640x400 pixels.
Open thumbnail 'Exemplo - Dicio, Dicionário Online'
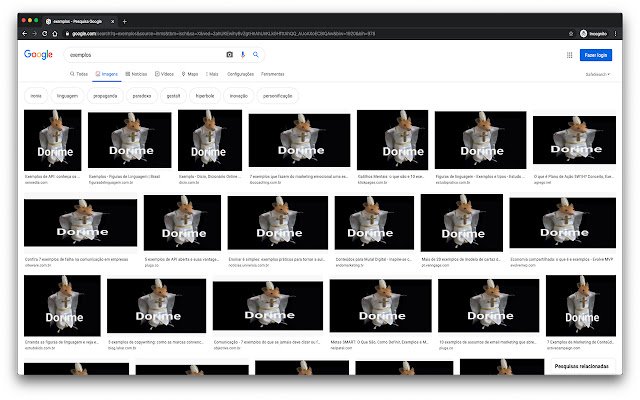[x=210, y=140]
